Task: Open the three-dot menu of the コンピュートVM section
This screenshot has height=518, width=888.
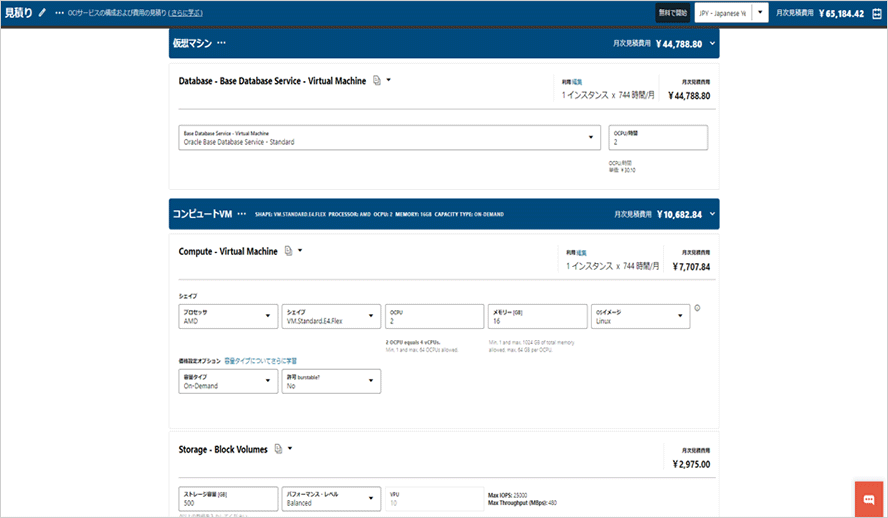Action: coord(242,214)
